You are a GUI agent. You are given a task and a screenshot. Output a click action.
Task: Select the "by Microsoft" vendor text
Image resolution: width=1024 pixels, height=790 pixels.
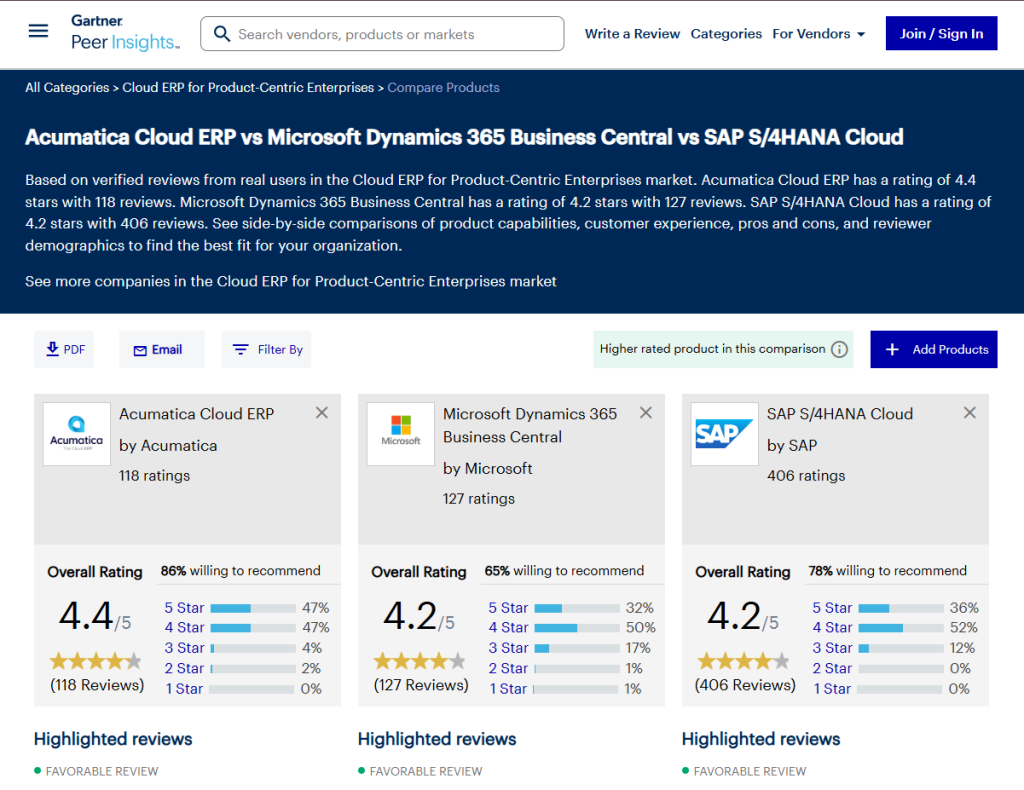click(x=487, y=468)
